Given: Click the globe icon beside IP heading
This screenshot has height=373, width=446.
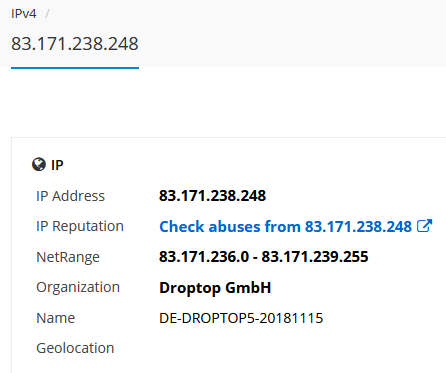Looking at the screenshot, I should point(39,164).
